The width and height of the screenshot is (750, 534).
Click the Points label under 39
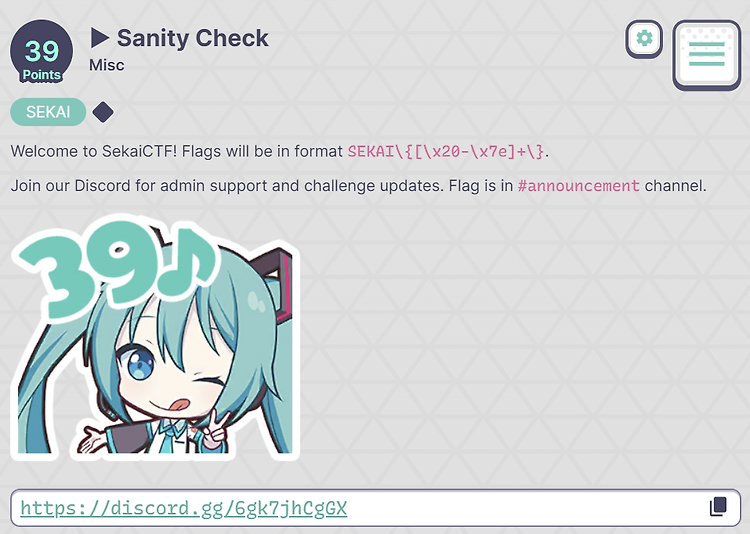[x=42, y=75]
